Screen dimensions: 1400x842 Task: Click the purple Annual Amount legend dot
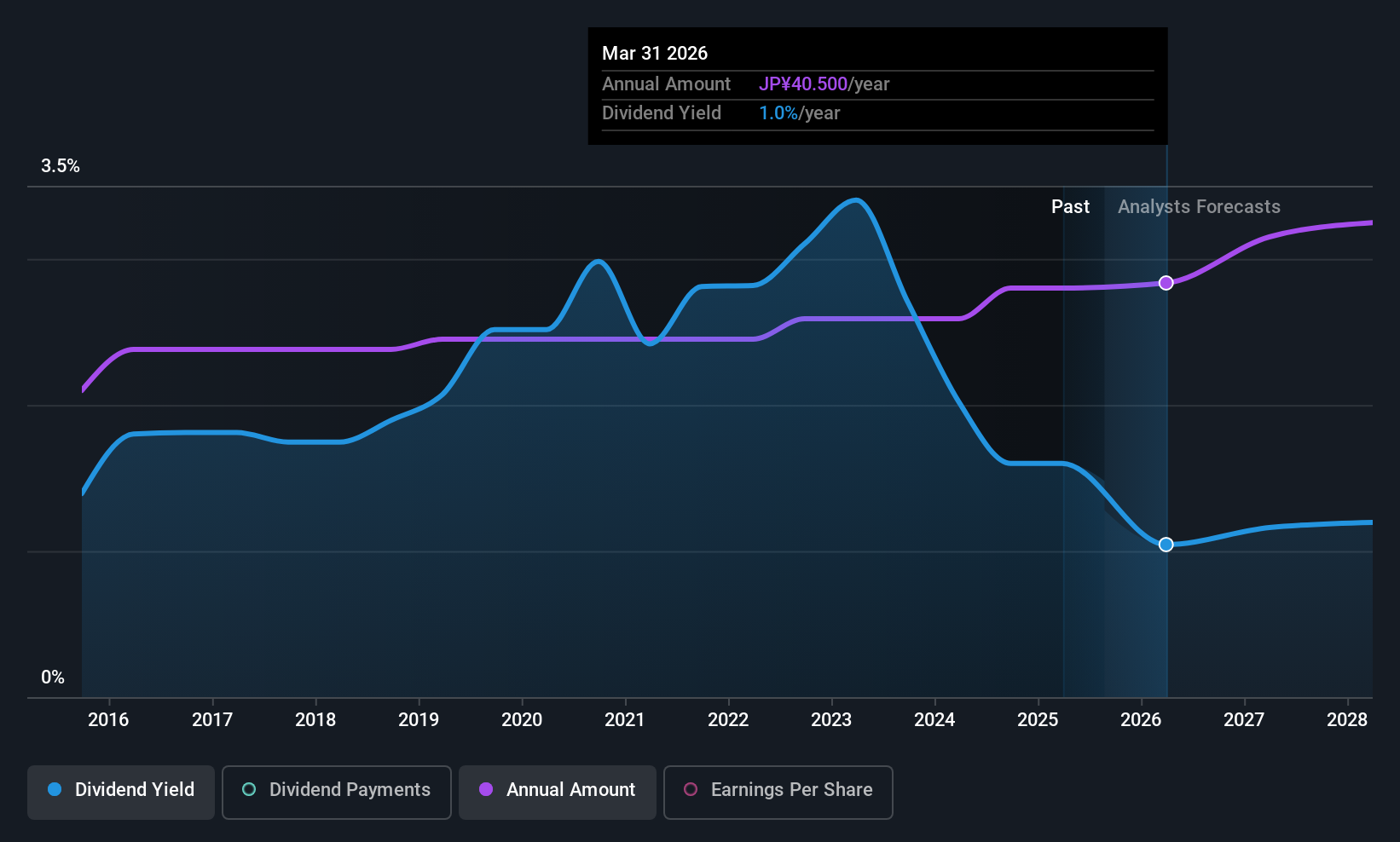(x=486, y=789)
